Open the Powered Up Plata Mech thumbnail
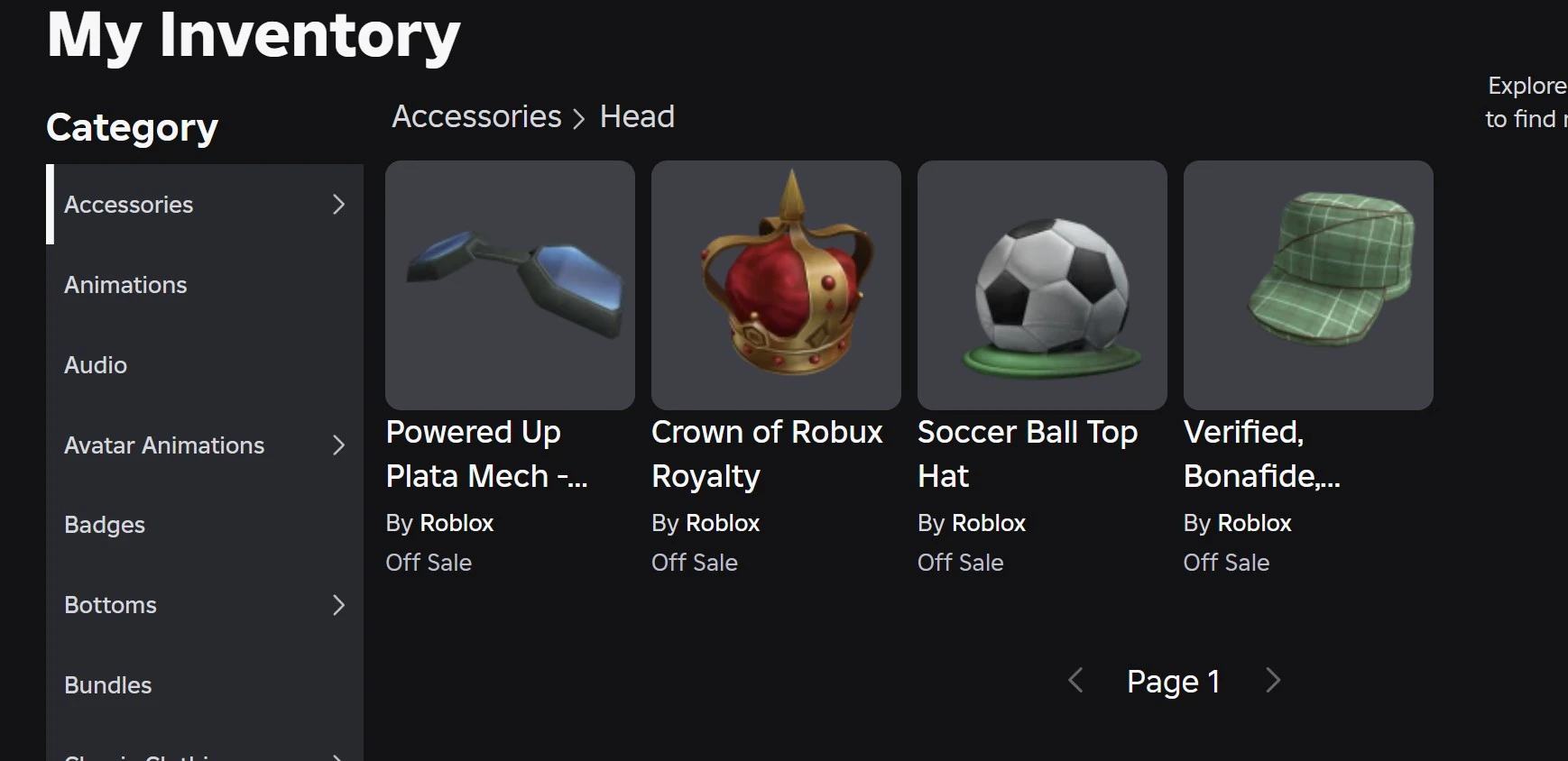 pos(510,285)
